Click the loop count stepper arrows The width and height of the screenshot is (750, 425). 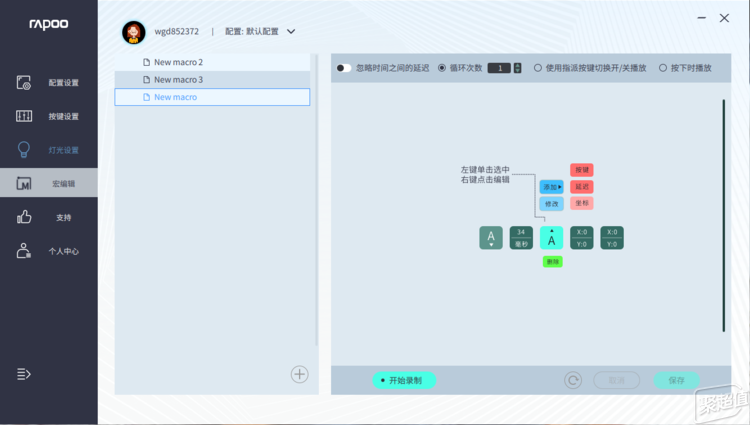pos(517,68)
